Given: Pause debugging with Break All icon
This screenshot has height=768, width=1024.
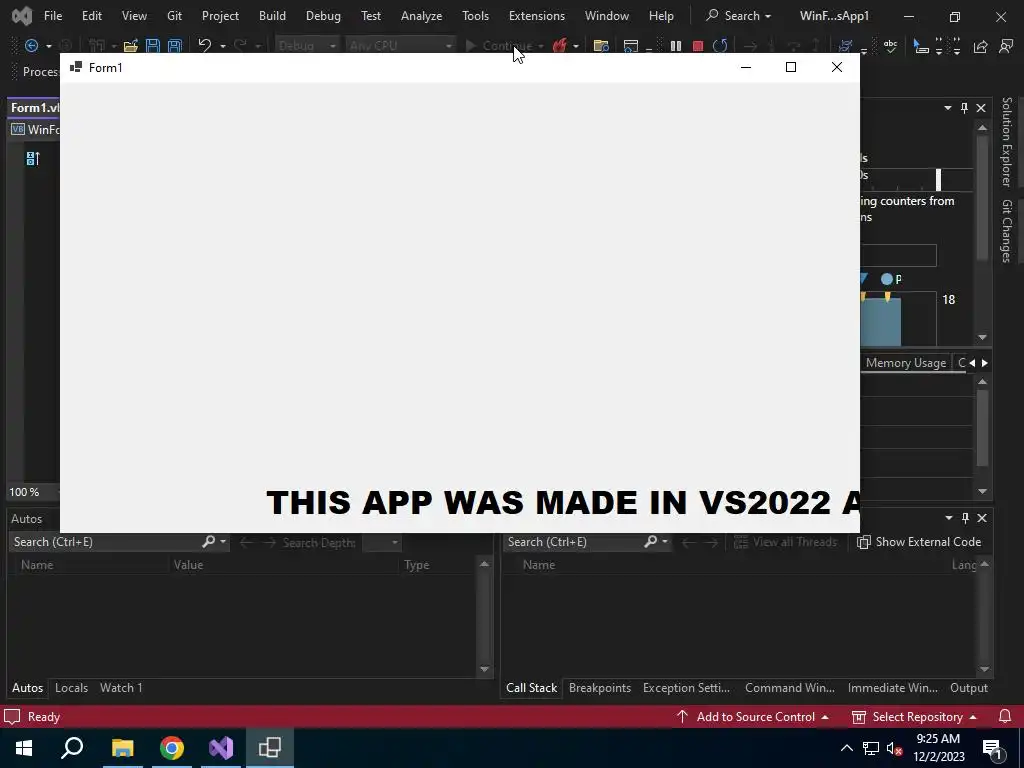Looking at the screenshot, I should click(x=676, y=46).
